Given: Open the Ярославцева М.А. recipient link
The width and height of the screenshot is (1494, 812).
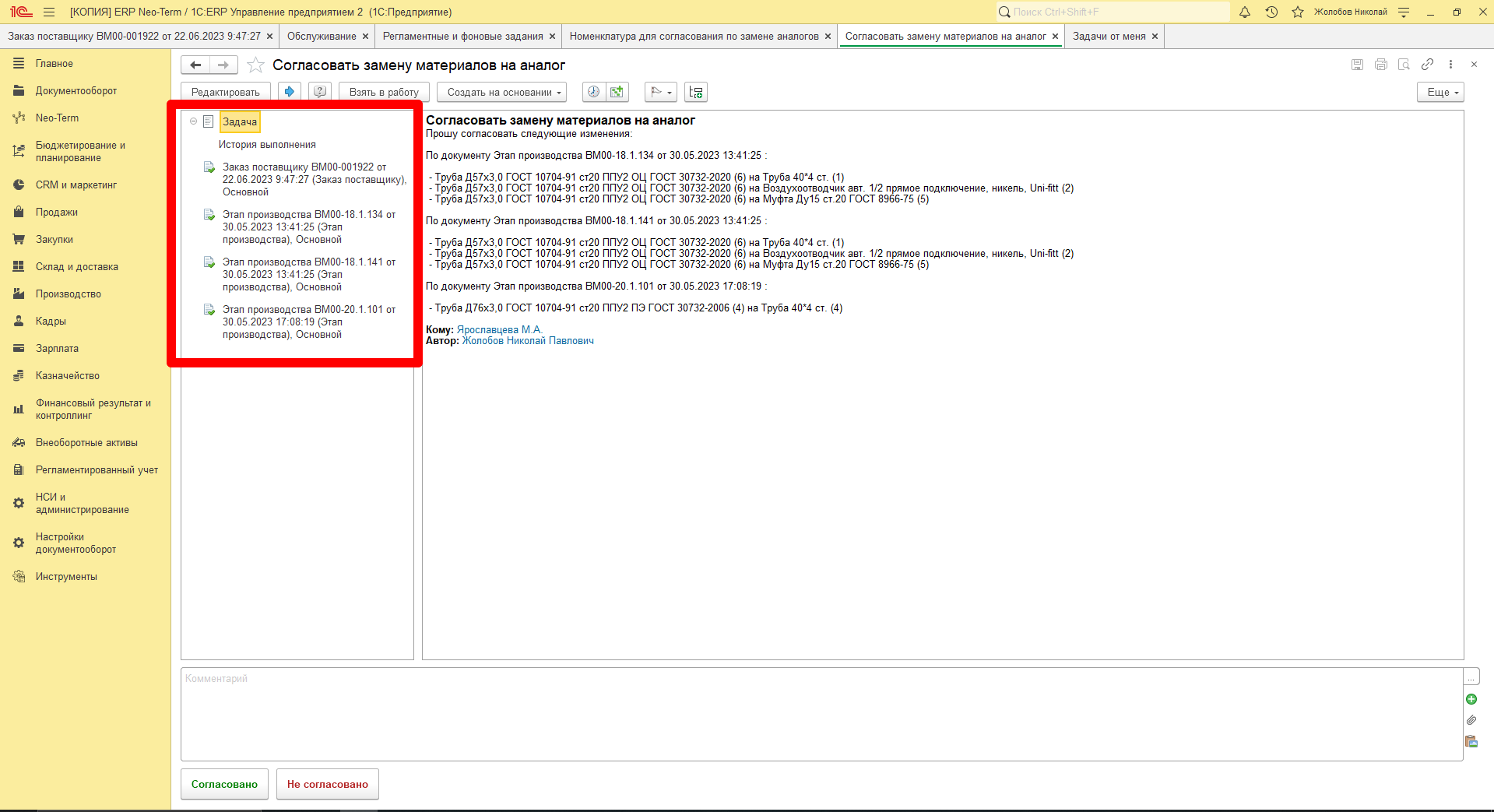Looking at the screenshot, I should pos(499,330).
